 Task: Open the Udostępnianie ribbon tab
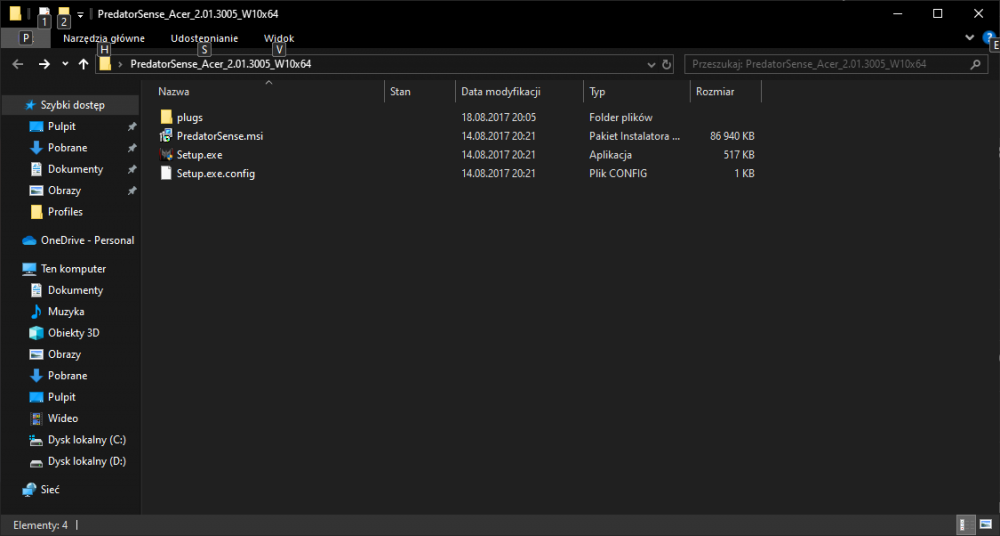point(204,38)
